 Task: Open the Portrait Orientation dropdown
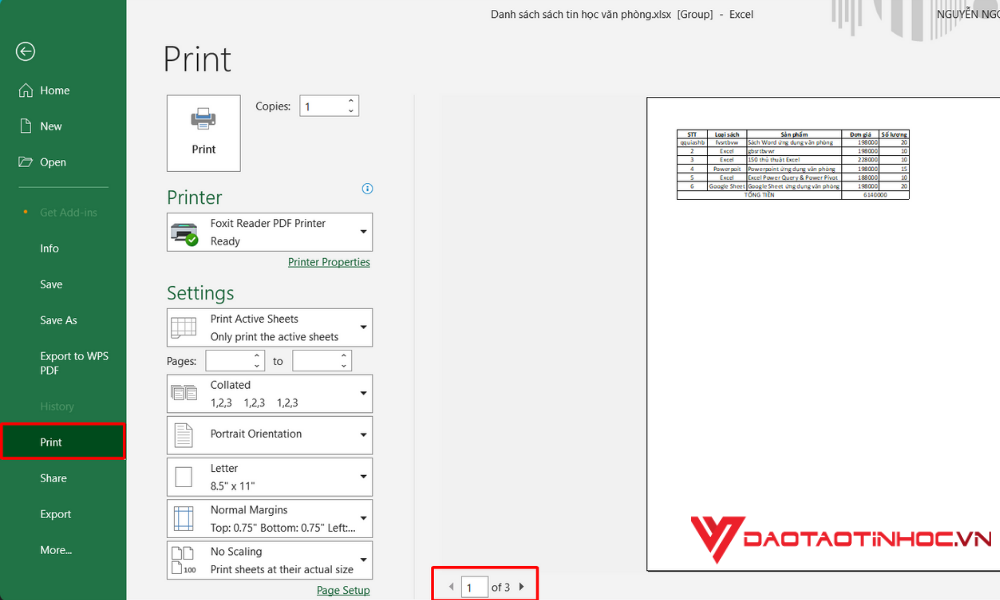pyautogui.click(x=269, y=435)
